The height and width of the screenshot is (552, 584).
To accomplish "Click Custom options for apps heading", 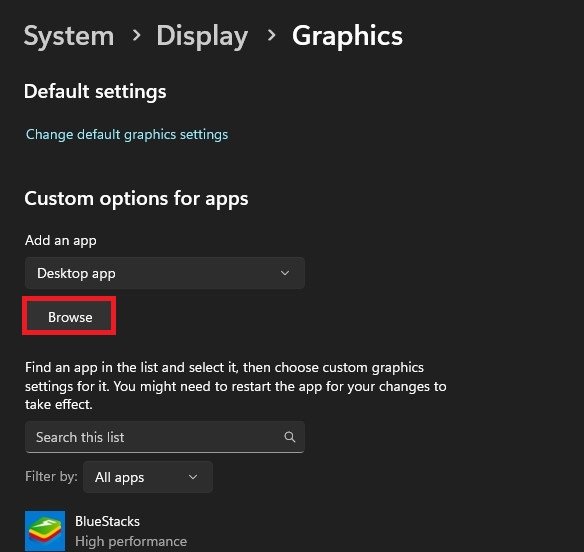I will pyautogui.click(x=136, y=199).
